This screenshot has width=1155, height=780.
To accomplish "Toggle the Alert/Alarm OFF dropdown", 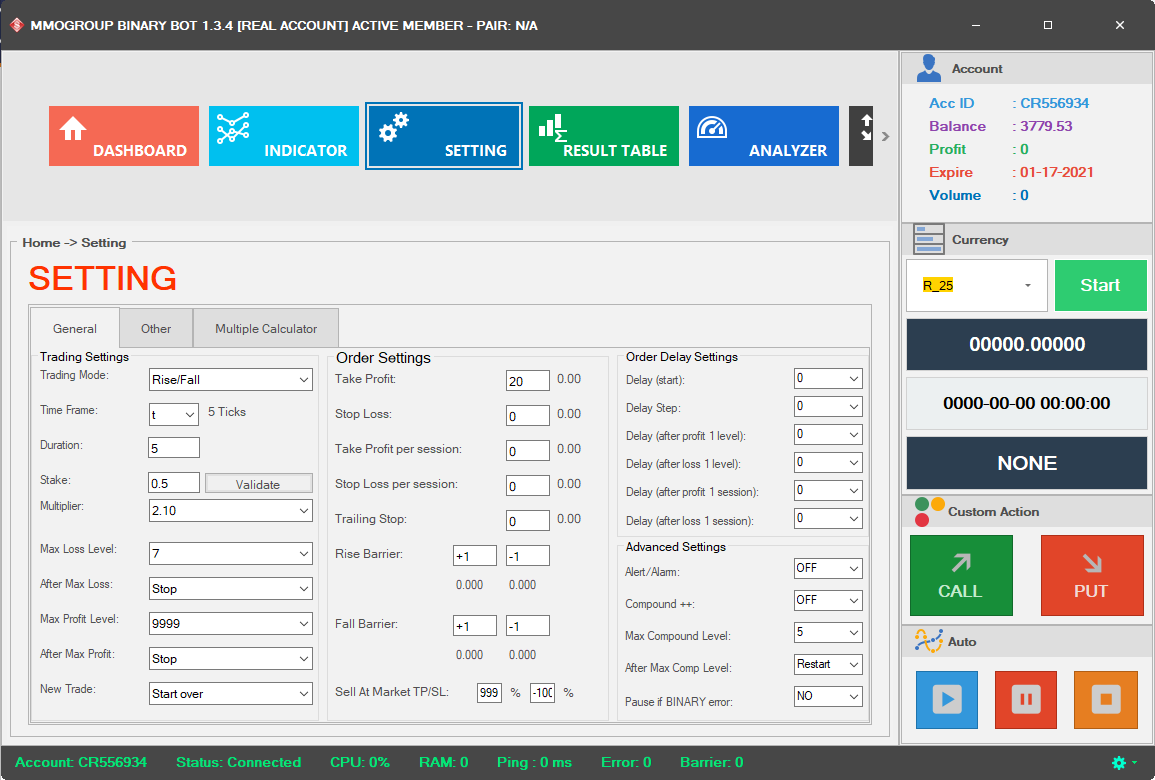I will tap(828, 568).
